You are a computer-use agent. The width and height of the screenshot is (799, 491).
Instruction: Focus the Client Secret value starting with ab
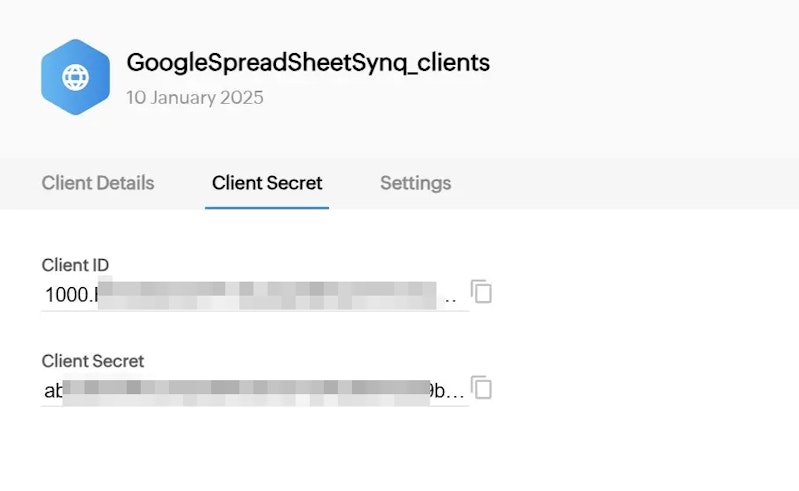click(x=255, y=391)
